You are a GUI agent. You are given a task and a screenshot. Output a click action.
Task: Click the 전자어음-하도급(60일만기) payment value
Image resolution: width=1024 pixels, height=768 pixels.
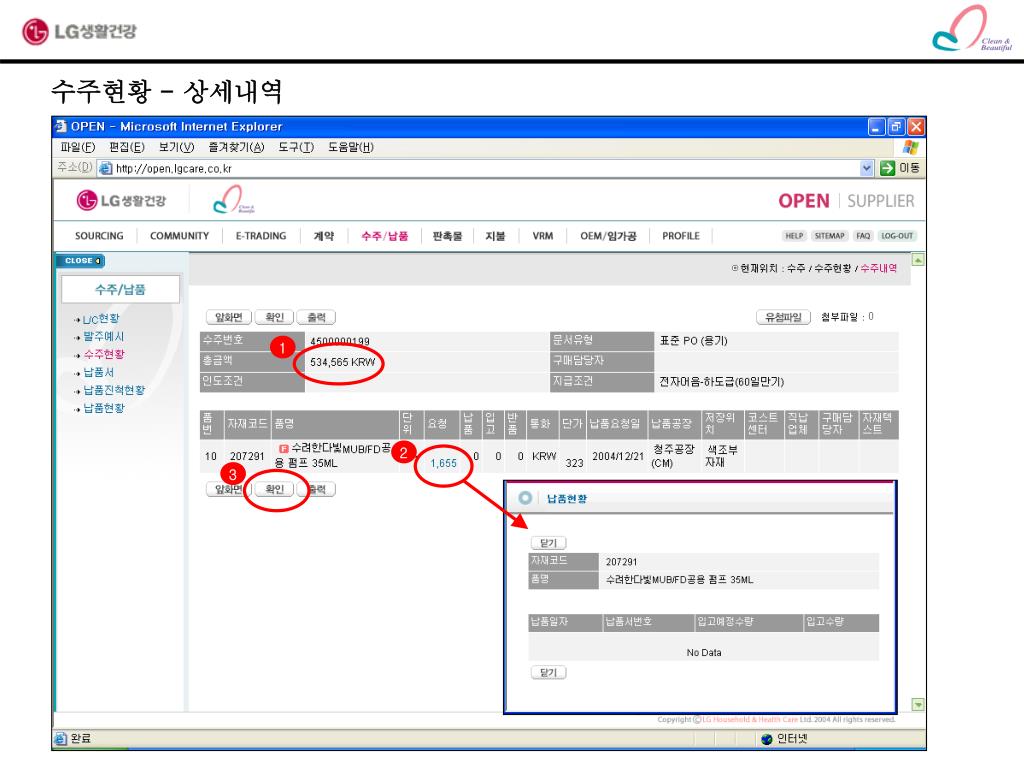pos(721,381)
